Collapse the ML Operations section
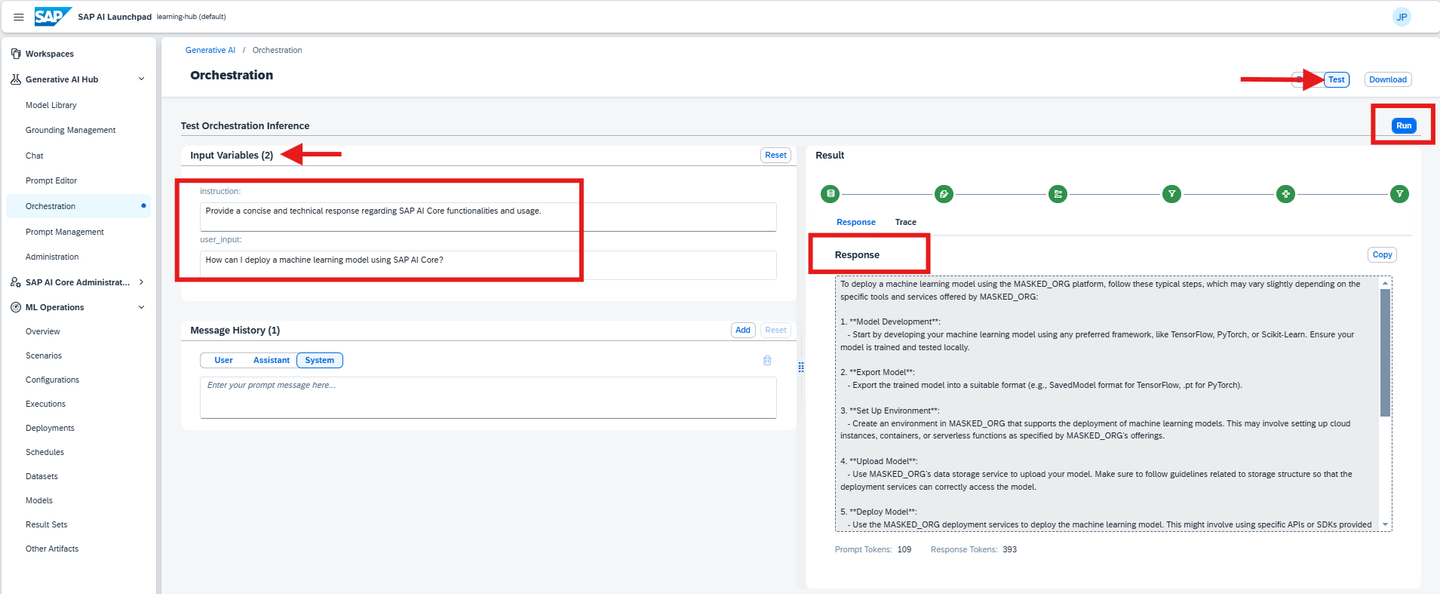 [141, 308]
